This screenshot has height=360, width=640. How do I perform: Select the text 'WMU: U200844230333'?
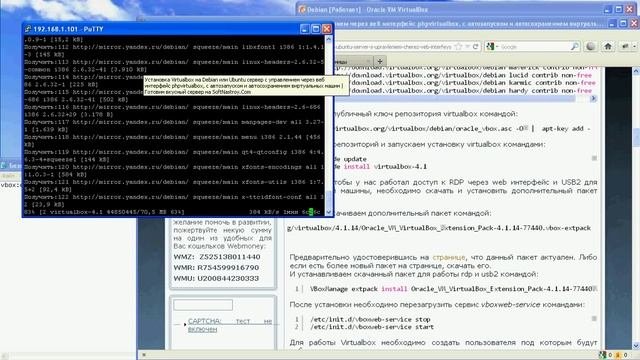(x=216, y=278)
